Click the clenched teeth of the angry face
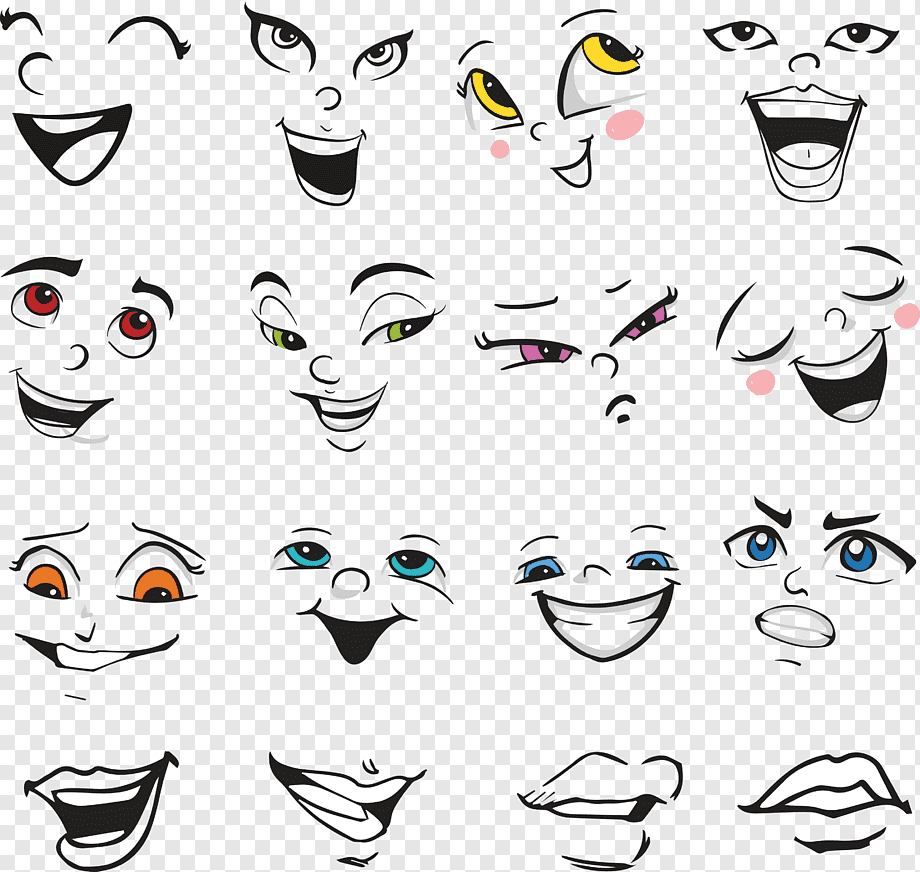920x872 pixels. click(x=794, y=627)
